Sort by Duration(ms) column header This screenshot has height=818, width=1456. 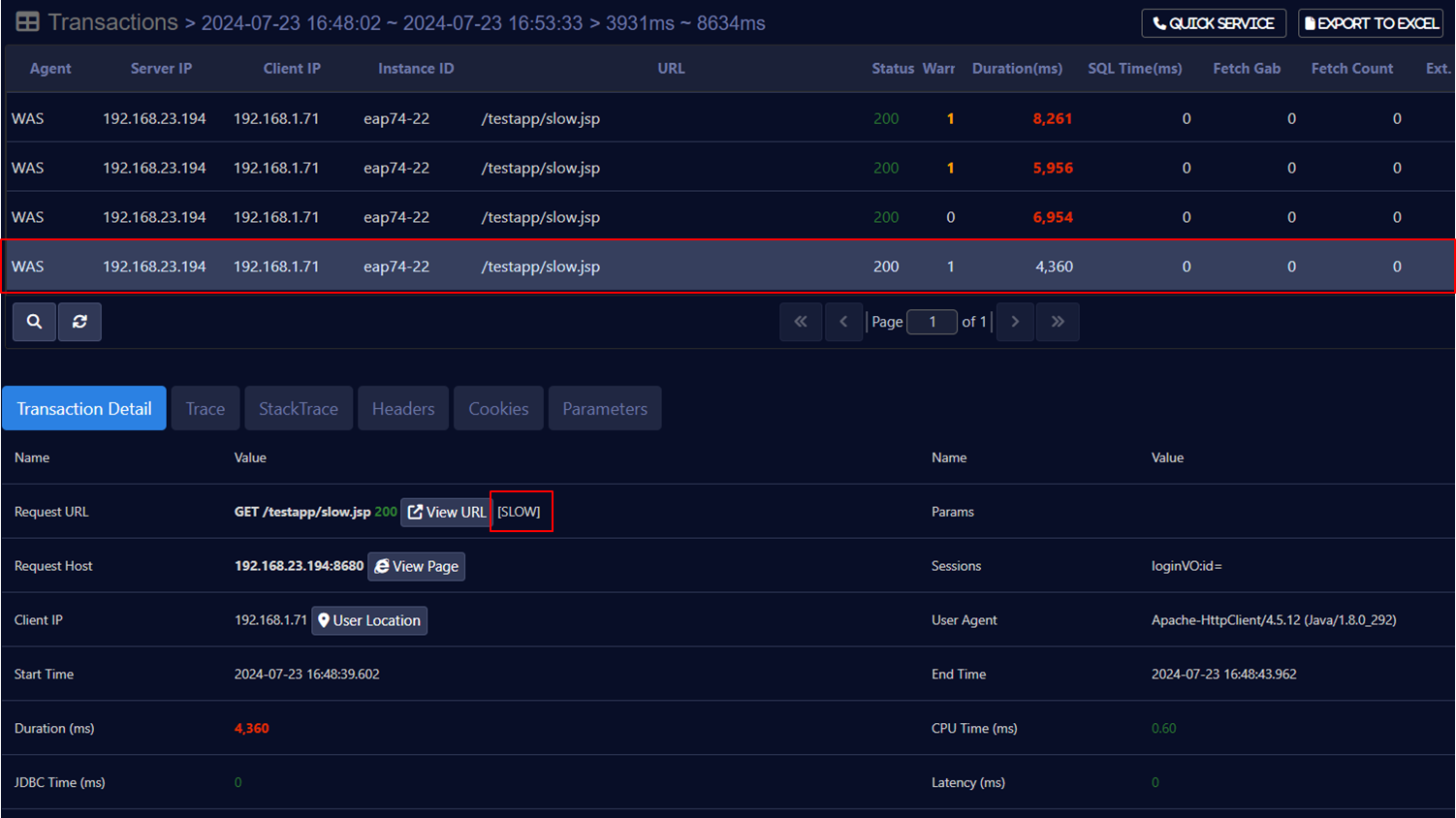click(1017, 69)
